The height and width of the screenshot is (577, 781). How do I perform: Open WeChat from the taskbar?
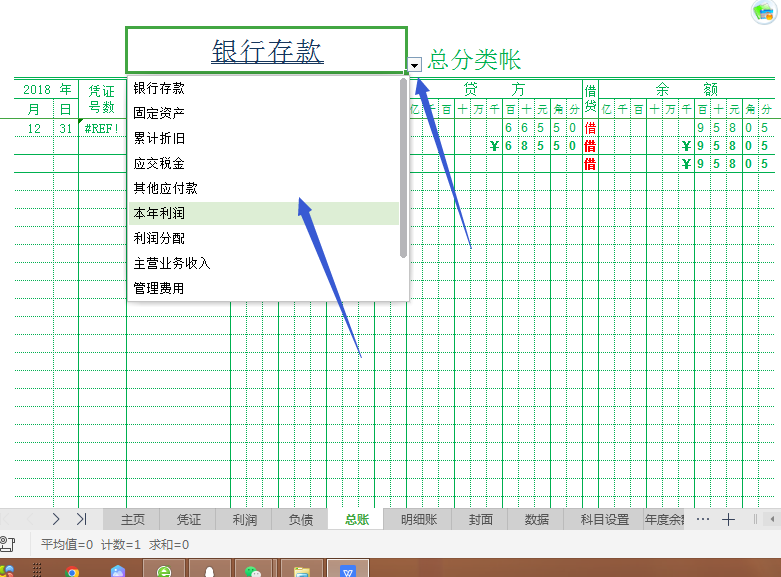coord(253,570)
